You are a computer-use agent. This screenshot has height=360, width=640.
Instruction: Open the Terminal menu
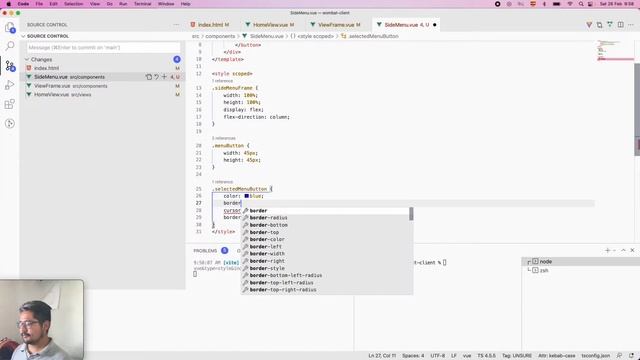pyautogui.click(x=142, y=4)
